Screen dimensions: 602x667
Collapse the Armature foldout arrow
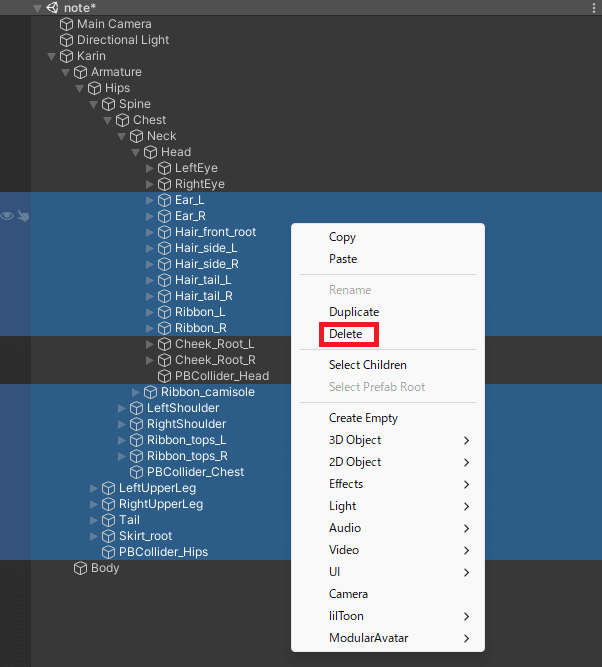[x=66, y=72]
